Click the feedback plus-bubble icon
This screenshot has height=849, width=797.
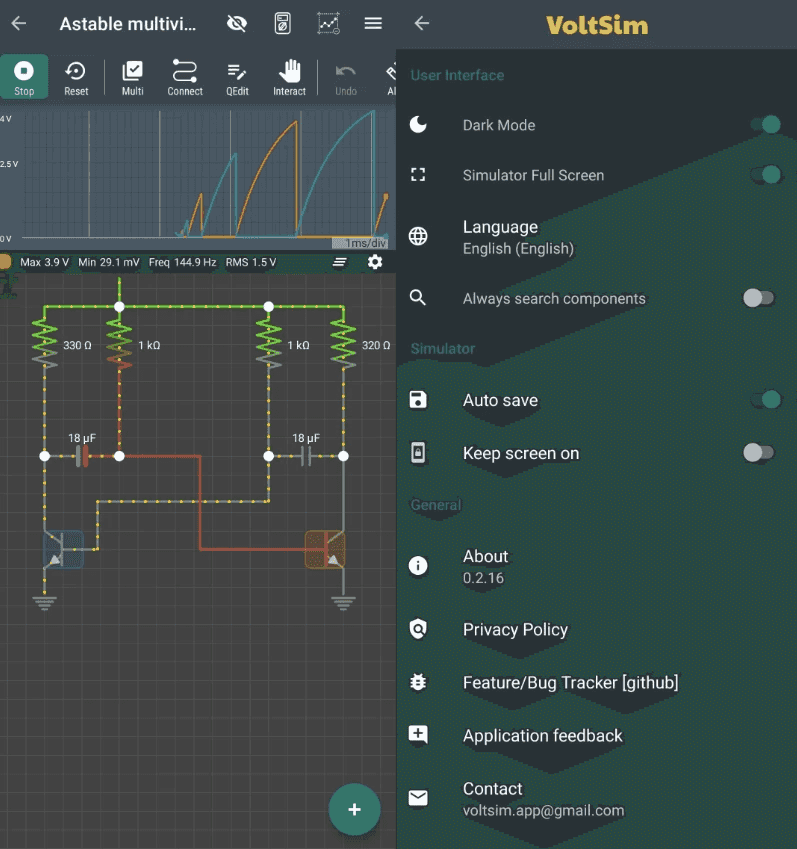click(x=418, y=735)
